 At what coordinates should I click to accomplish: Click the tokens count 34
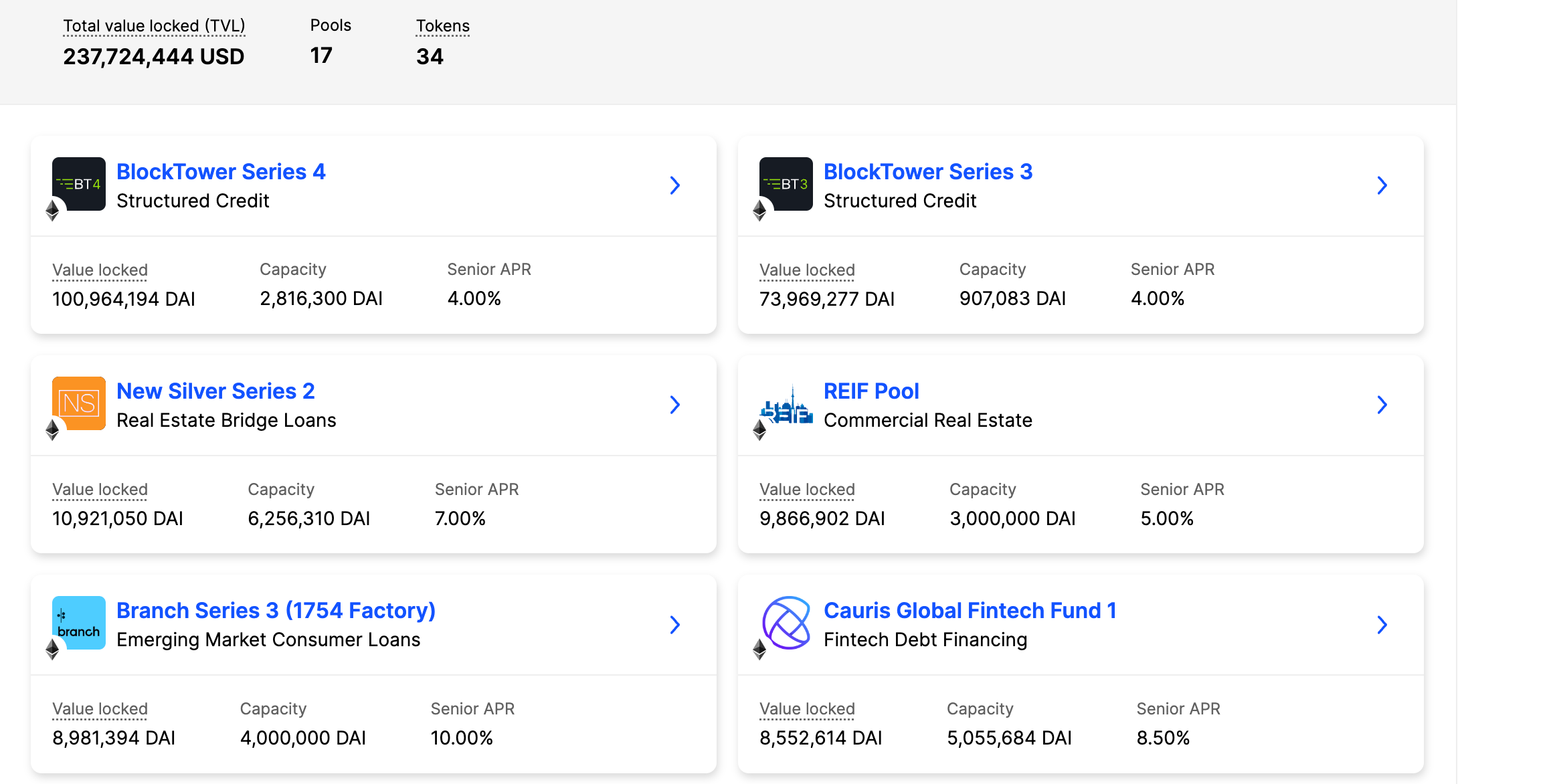tap(430, 57)
